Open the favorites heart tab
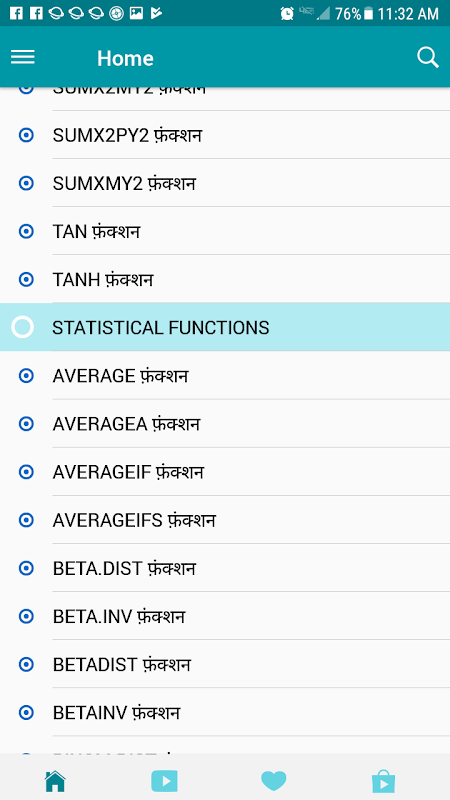 pyautogui.click(x=273, y=781)
